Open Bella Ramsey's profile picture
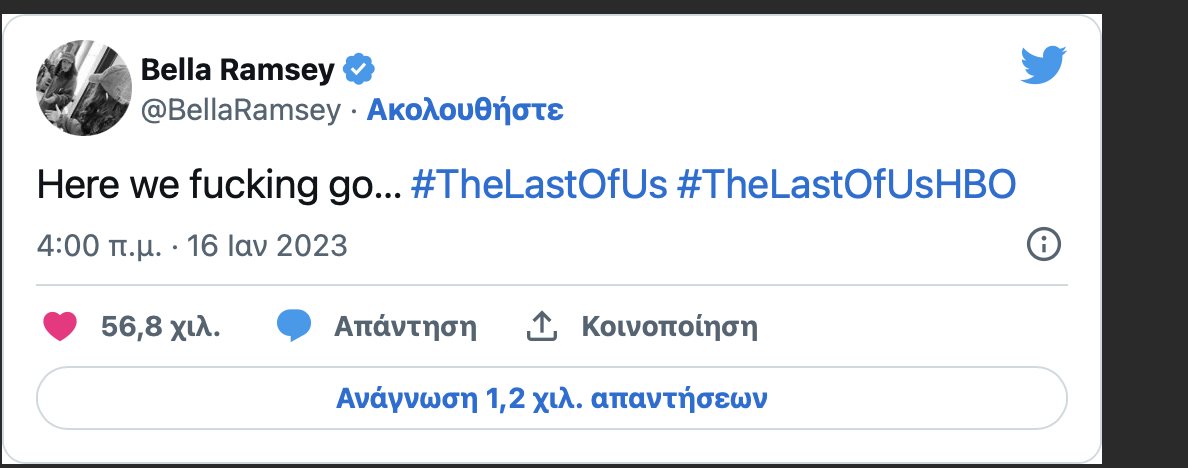The height and width of the screenshot is (468, 1188). click(84, 89)
